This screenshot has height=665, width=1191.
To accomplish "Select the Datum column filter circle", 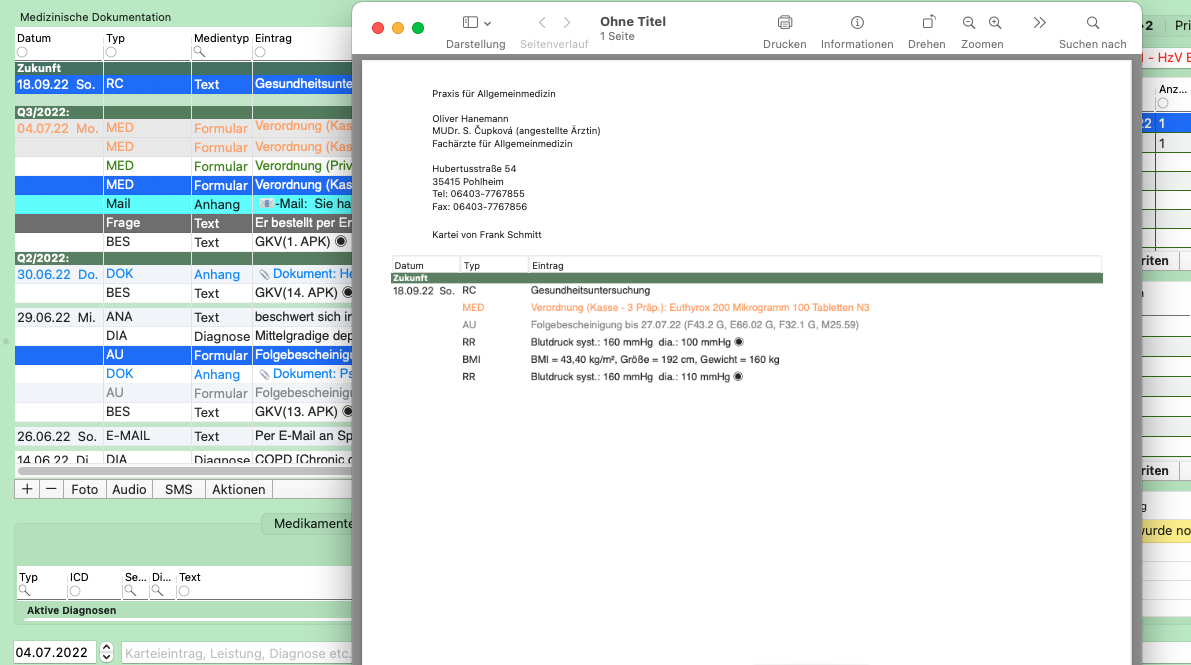I will coord(22,52).
